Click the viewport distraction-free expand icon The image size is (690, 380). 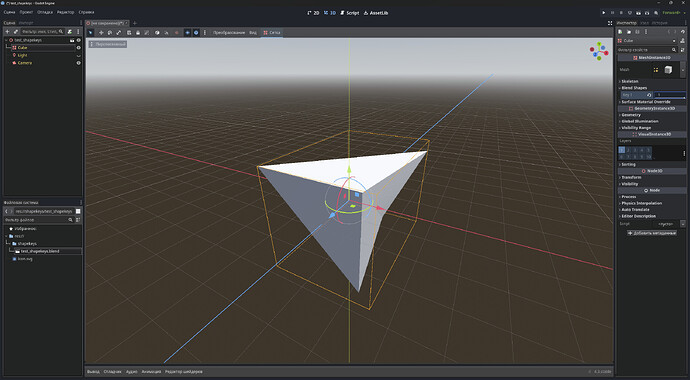click(x=610, y=23)
